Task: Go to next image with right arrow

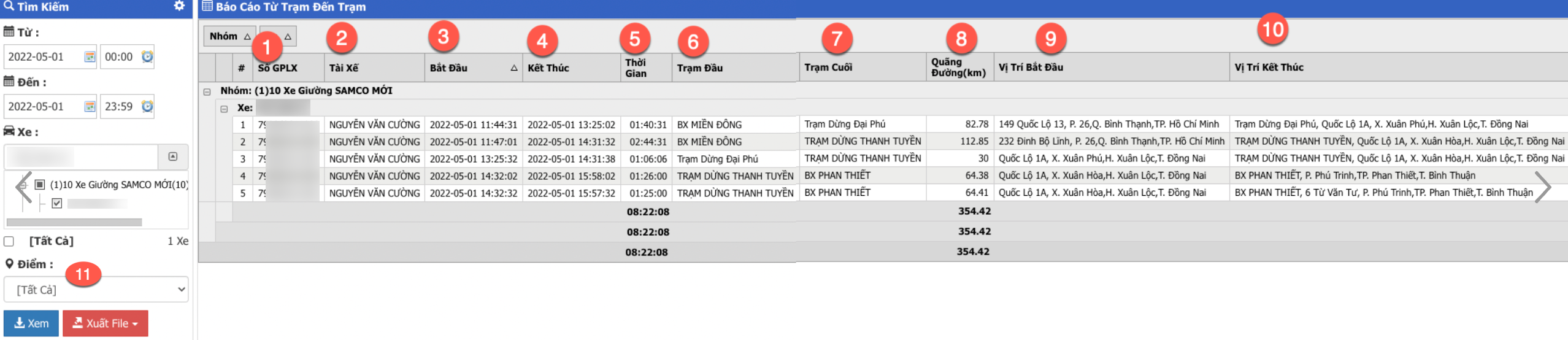Action: coord(1543,187)
